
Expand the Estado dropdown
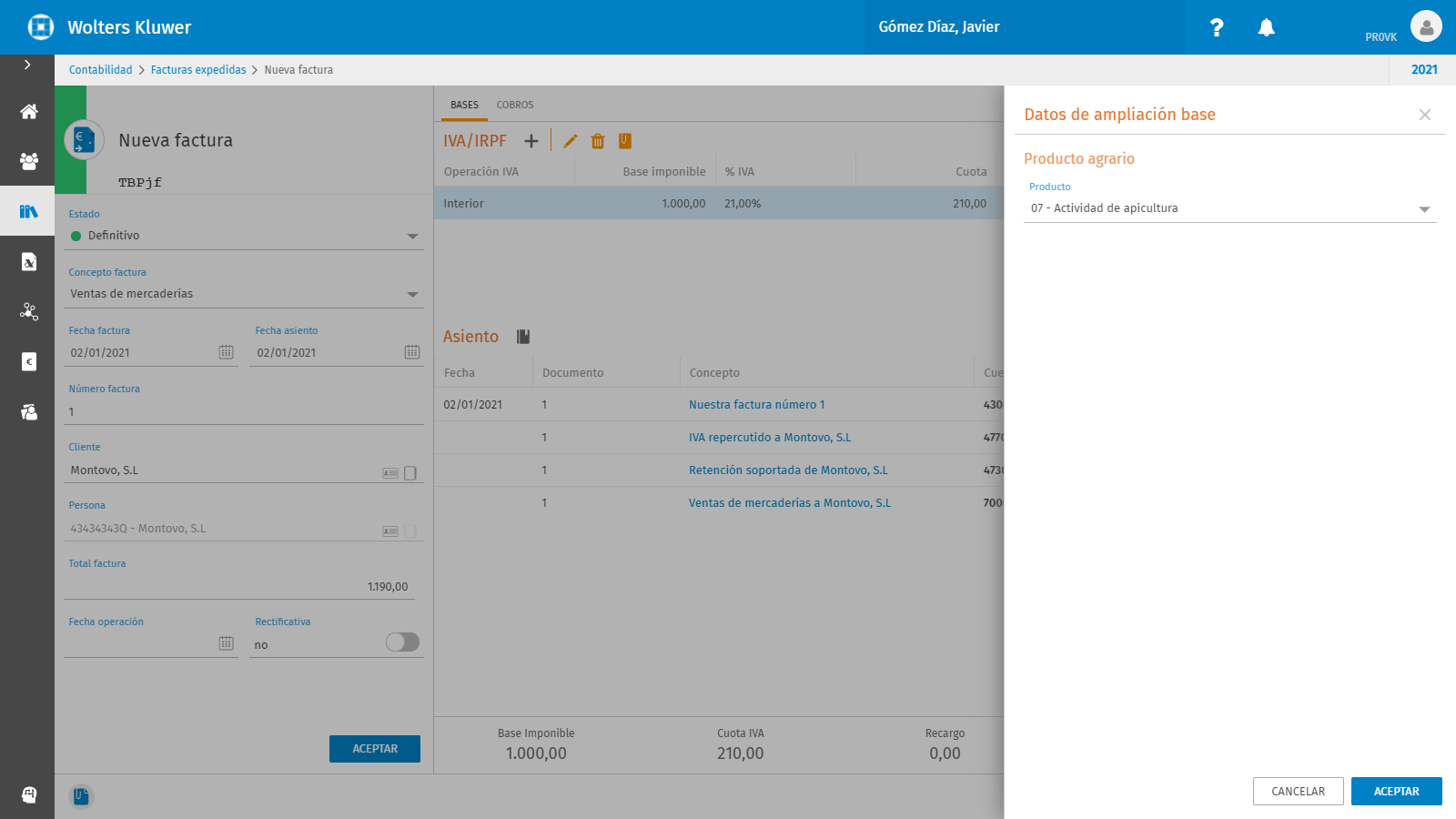click(x=412, y=237)
